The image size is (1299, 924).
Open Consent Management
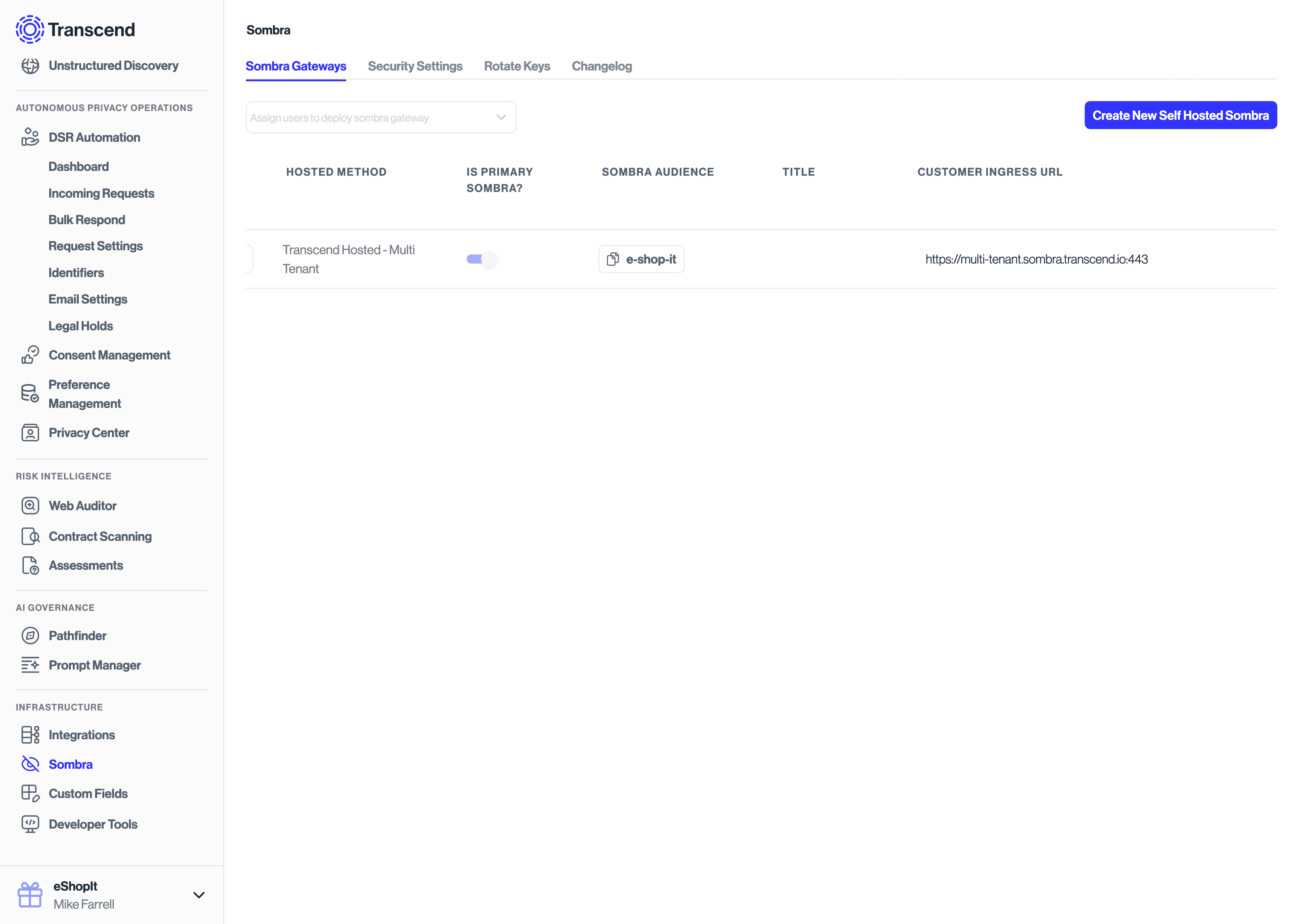click(x=109, y=355)
